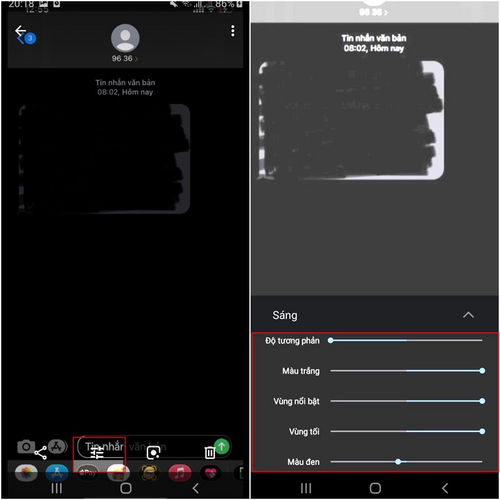
Task: Tap the contact avatar for 96 36
Action: 125,38
